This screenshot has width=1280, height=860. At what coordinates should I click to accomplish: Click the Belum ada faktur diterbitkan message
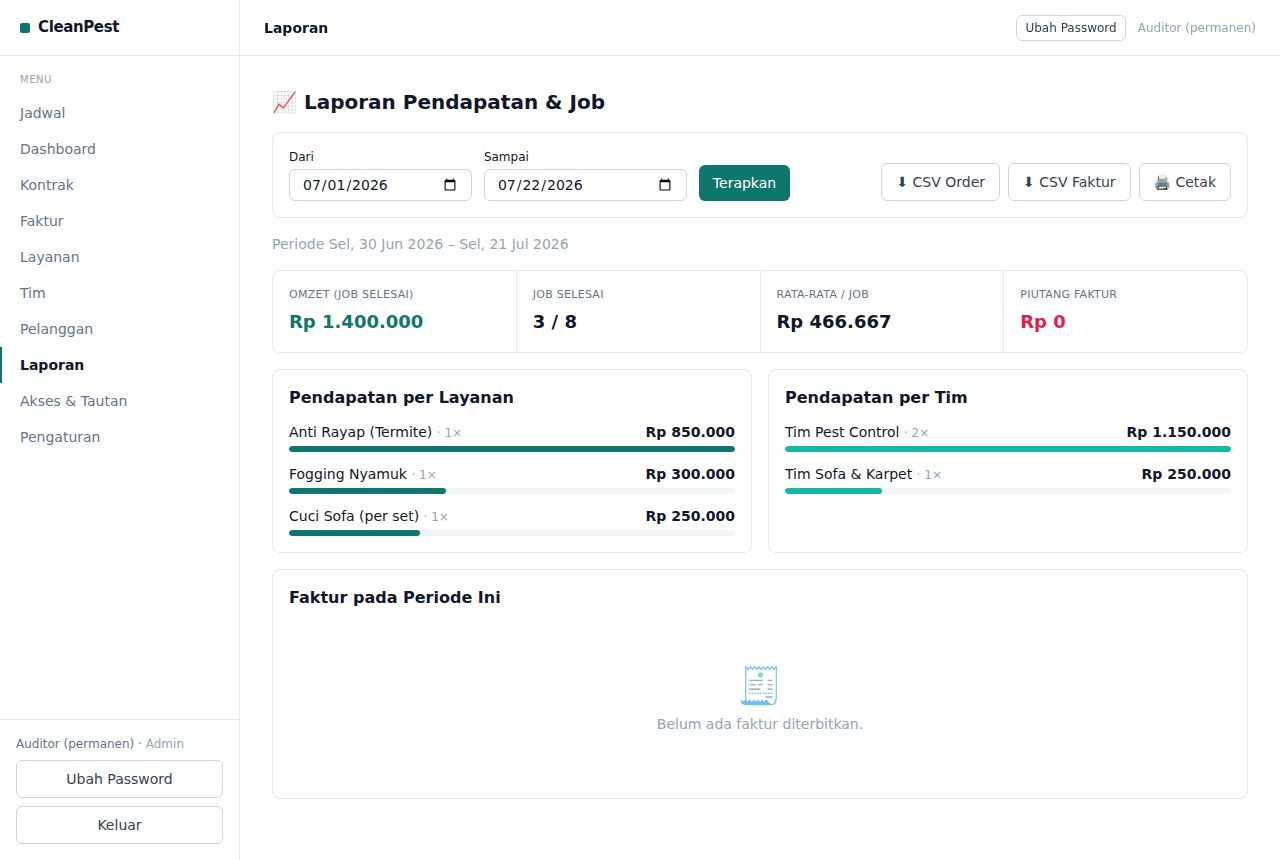click(x=760, y=724)
